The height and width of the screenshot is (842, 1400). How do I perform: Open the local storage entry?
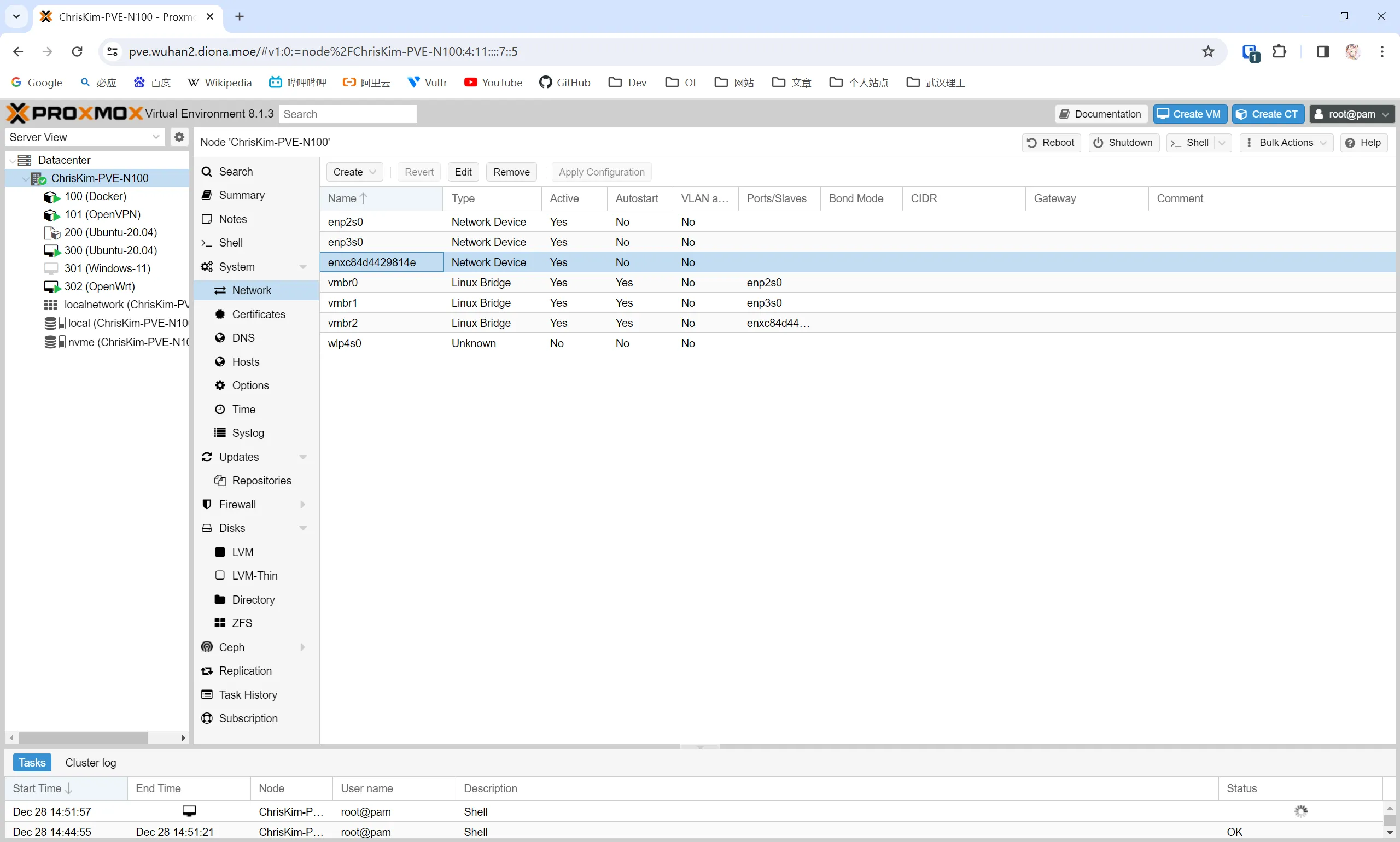coord(116,323)
